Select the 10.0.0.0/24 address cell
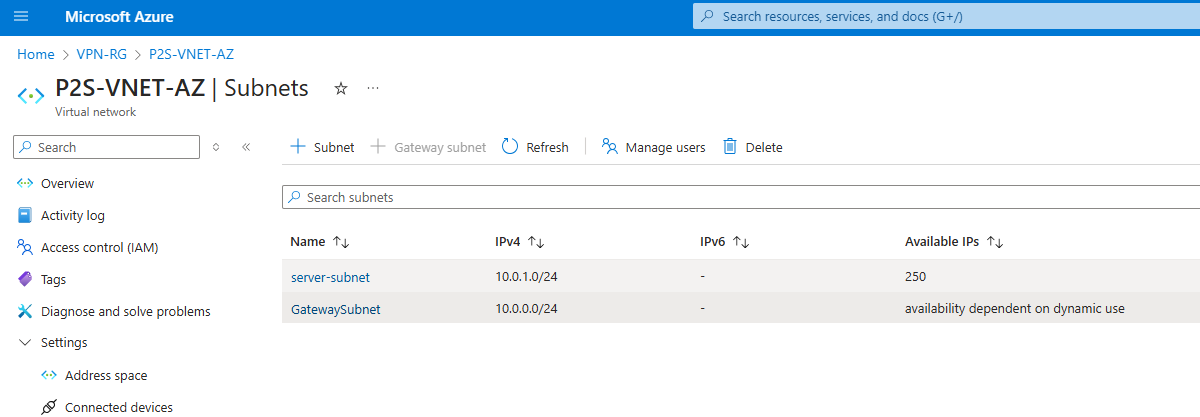 (526, 309)
